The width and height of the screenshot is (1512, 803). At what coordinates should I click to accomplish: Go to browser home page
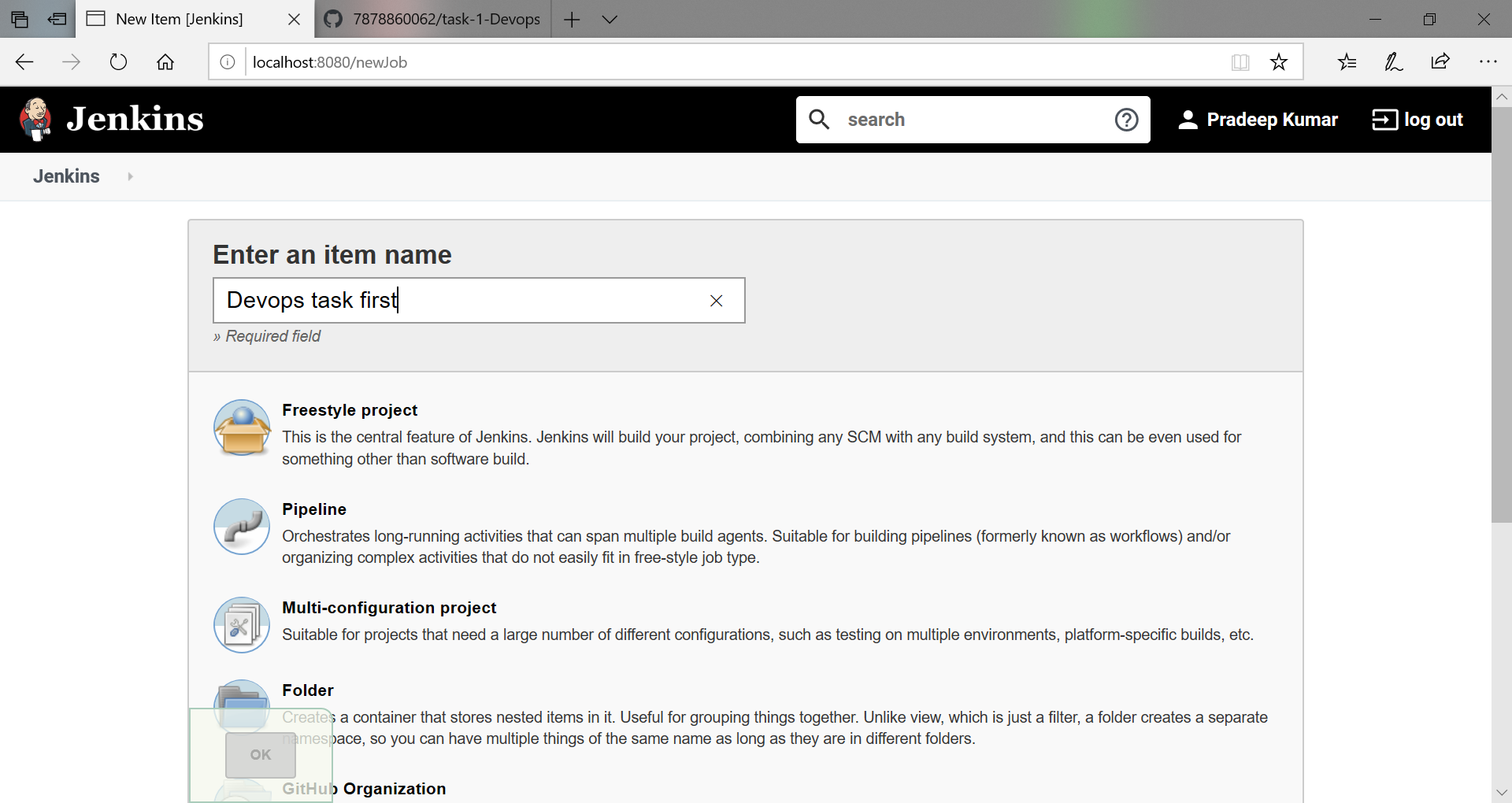click(x=165, y=62)
